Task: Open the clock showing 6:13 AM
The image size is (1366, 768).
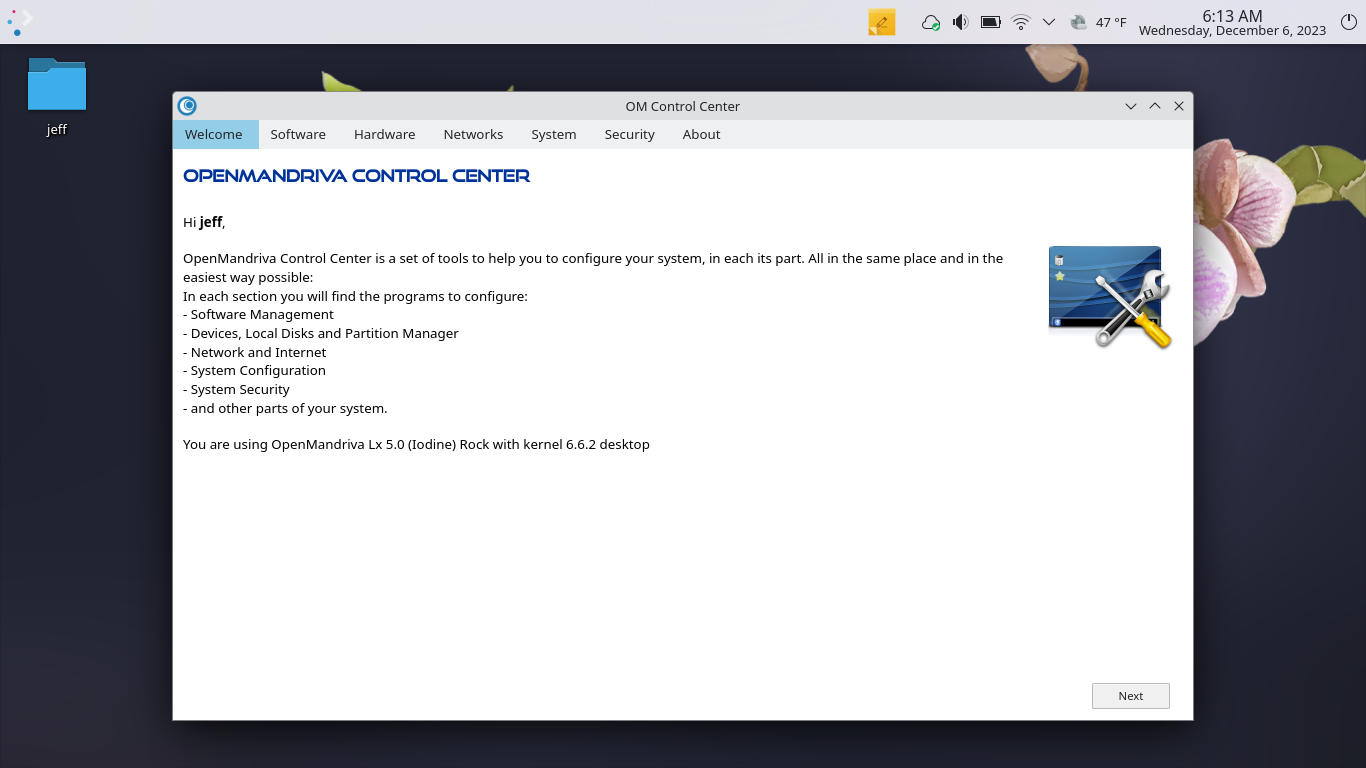Action: pyautogui.click(x=1232, y=15)
